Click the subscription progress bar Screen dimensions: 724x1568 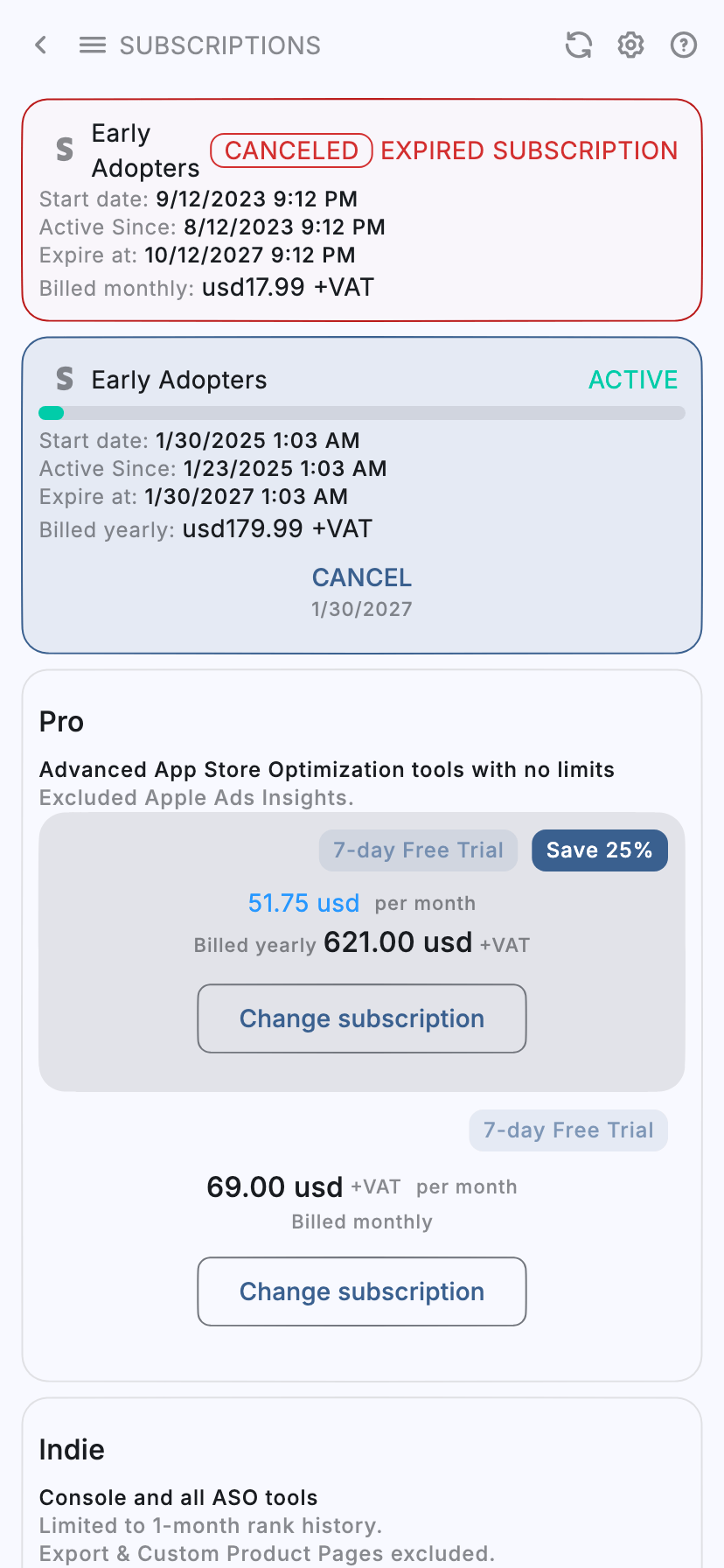click(361, 412)
